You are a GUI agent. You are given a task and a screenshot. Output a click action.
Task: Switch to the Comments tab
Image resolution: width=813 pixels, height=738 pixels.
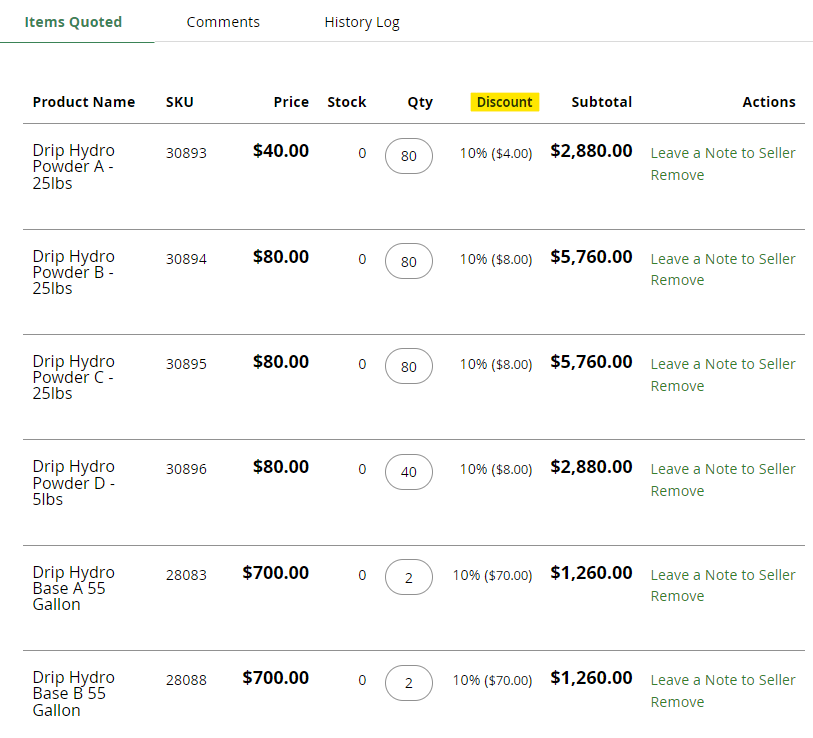[223, 22]
